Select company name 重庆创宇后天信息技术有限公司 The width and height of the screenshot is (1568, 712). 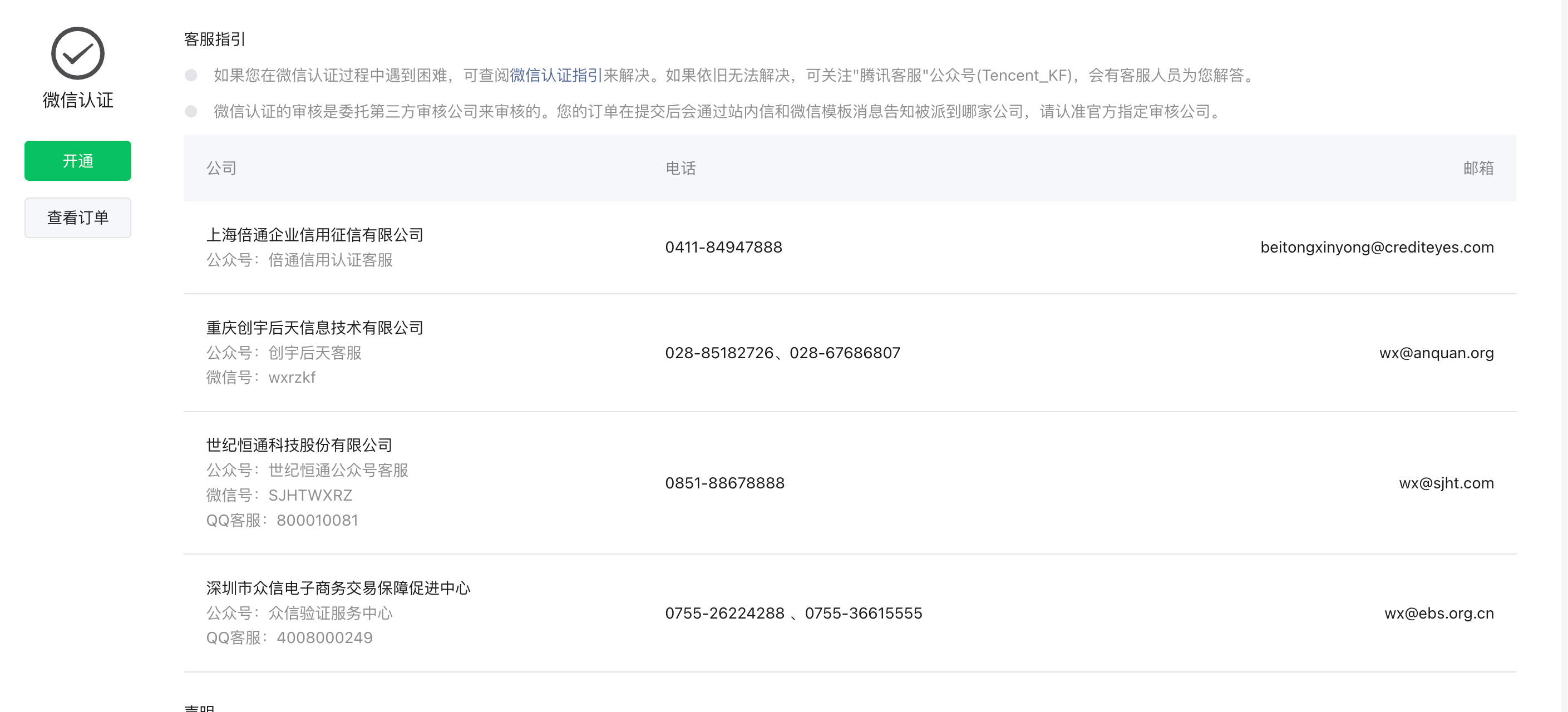pos(315,328)
